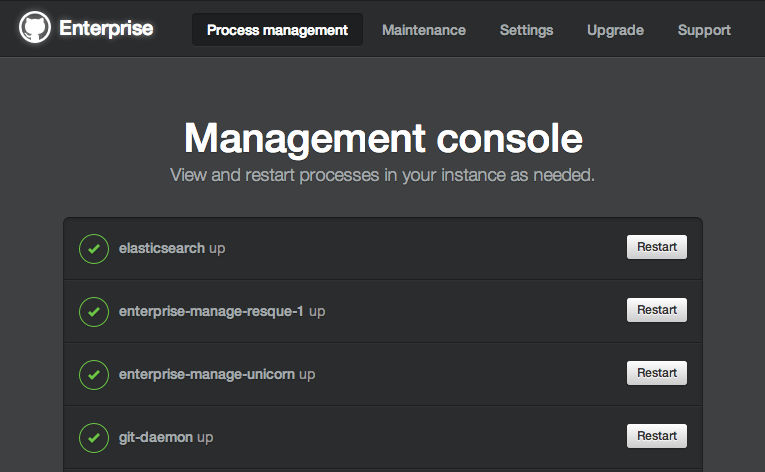Click the Management console heading
The image size is (765, 472).
tap(383, 137)
